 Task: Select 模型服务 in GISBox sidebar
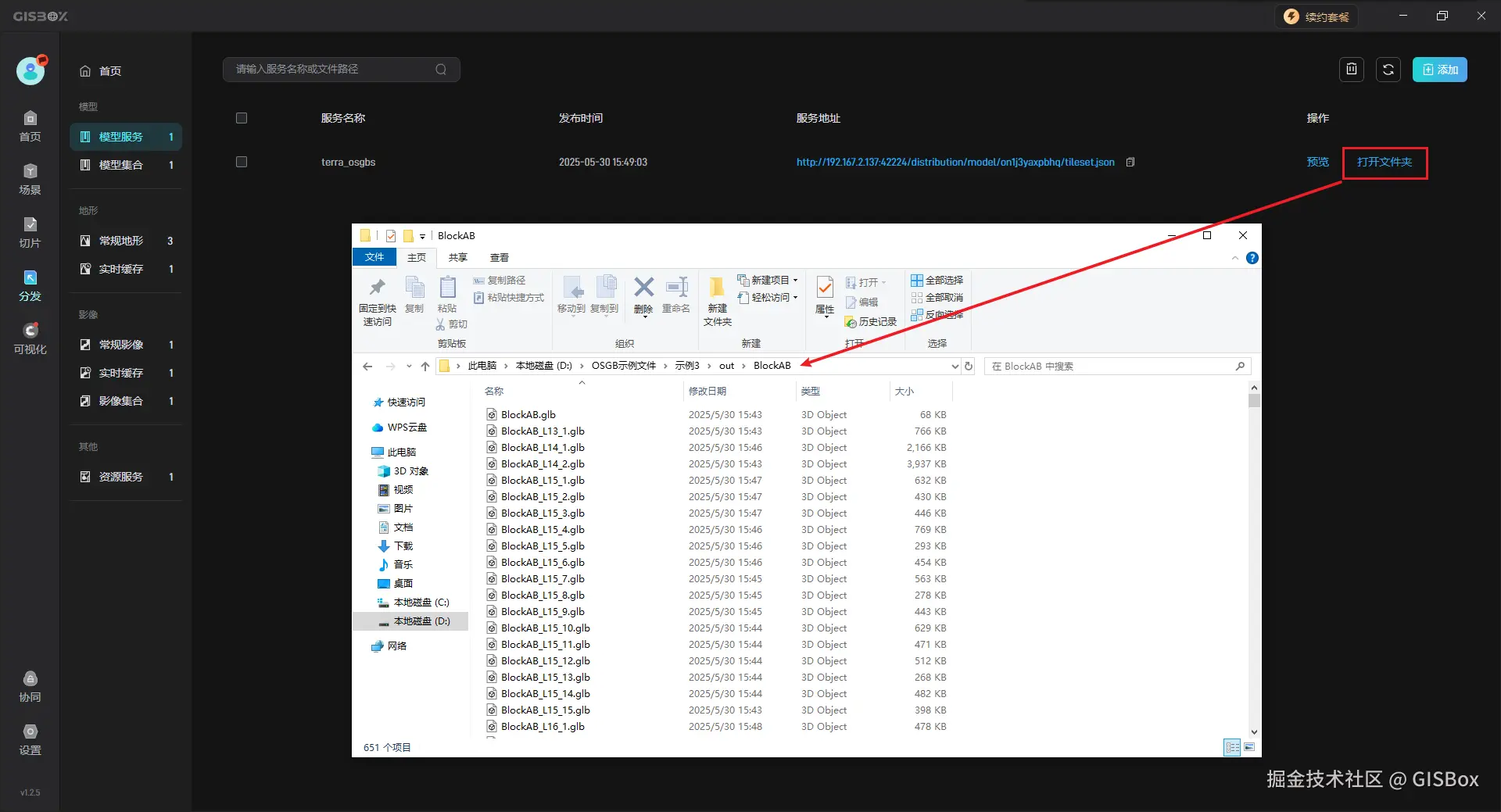pos(126,137)
